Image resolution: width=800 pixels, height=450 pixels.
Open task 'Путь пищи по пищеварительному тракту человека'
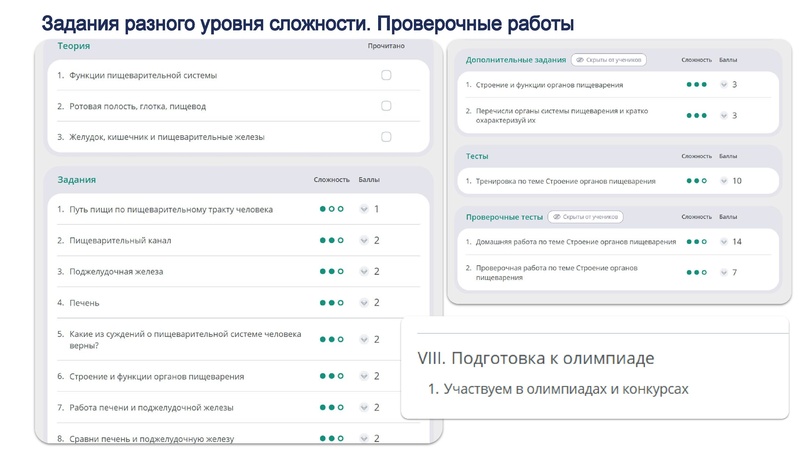click(x=171, y=209)
